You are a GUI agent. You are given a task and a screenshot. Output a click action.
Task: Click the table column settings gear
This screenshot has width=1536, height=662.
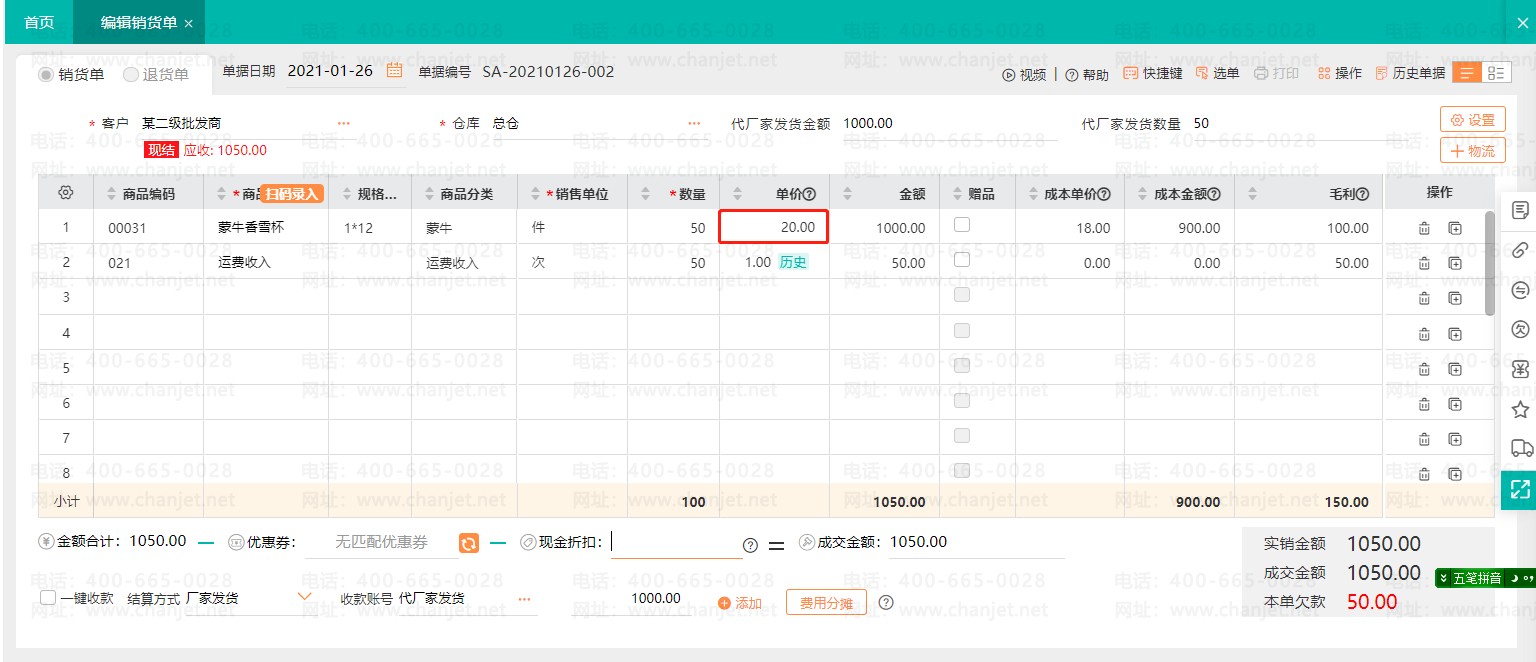click(x=66, y=193)
